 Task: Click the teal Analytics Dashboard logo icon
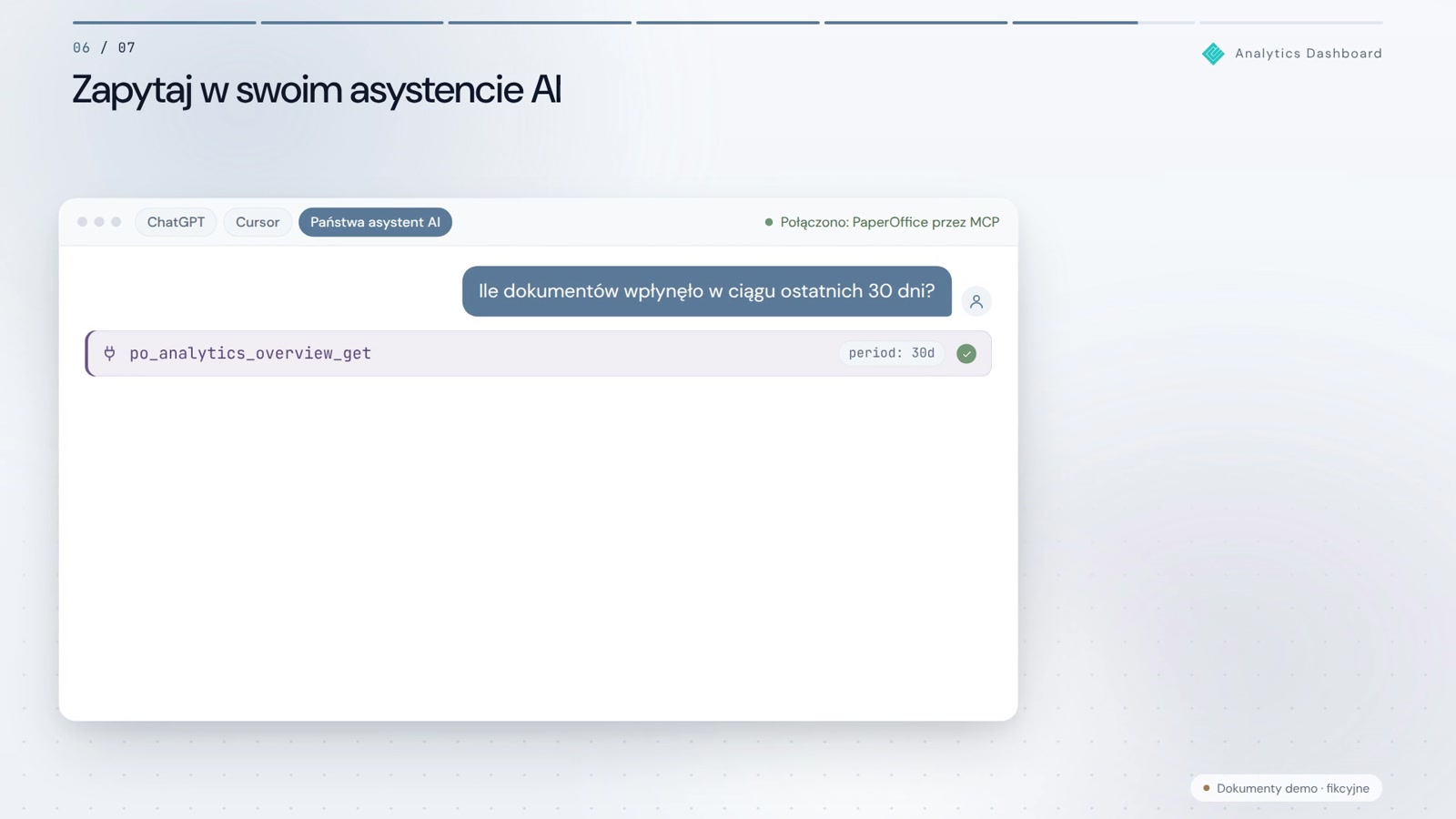pyautogui.click(x=1213, y=54)
